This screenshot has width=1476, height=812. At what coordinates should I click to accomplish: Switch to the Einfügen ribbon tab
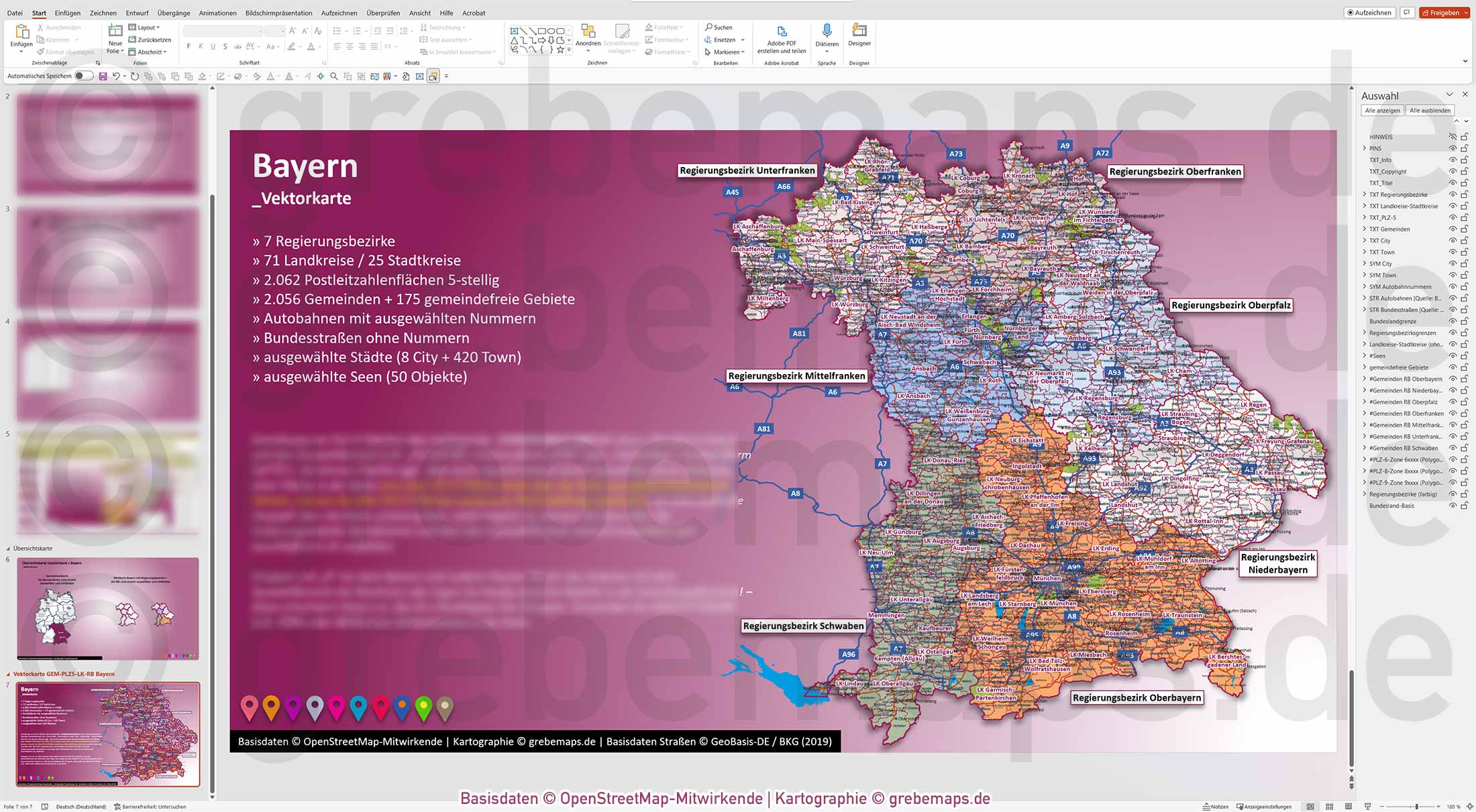[67, 13]
